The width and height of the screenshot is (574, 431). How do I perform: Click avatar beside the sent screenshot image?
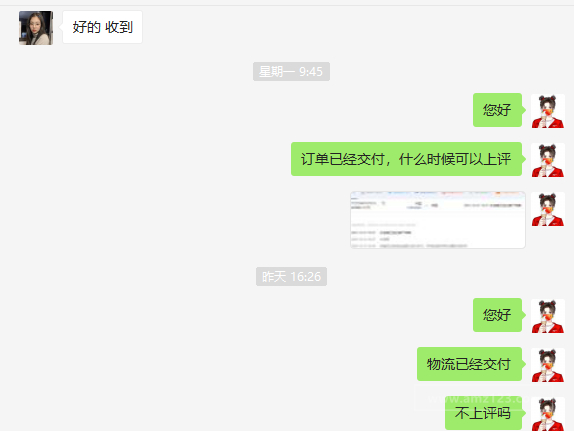pos(548,209)
